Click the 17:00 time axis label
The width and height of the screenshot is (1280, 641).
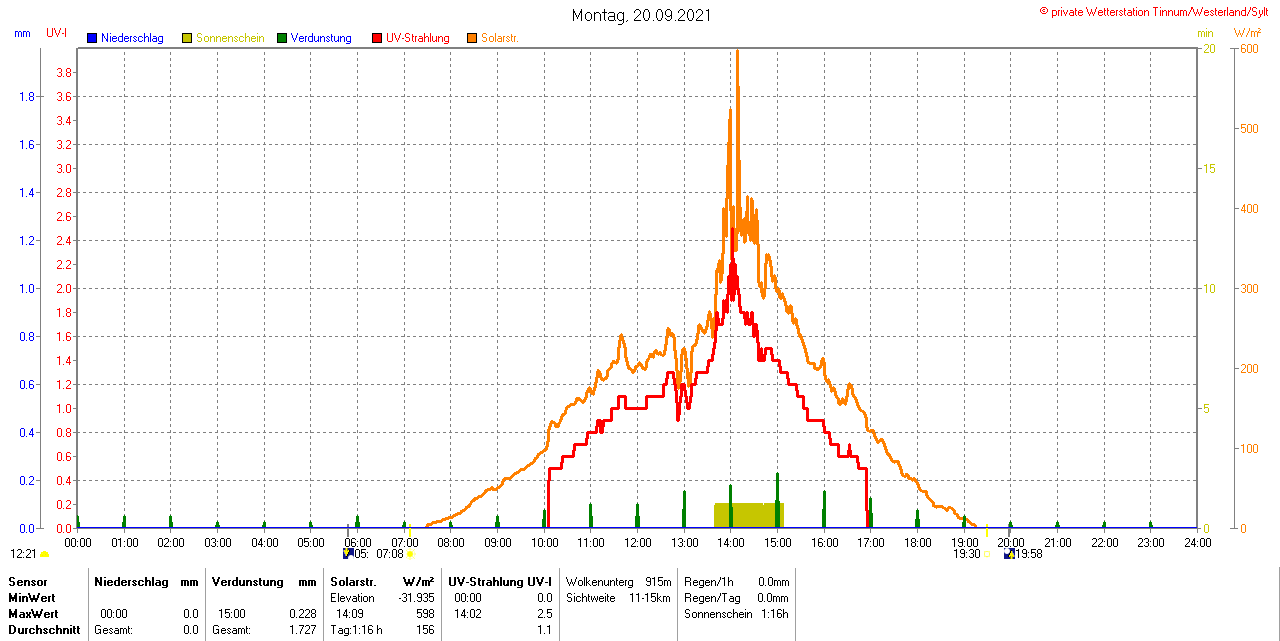tap(871, 543)
